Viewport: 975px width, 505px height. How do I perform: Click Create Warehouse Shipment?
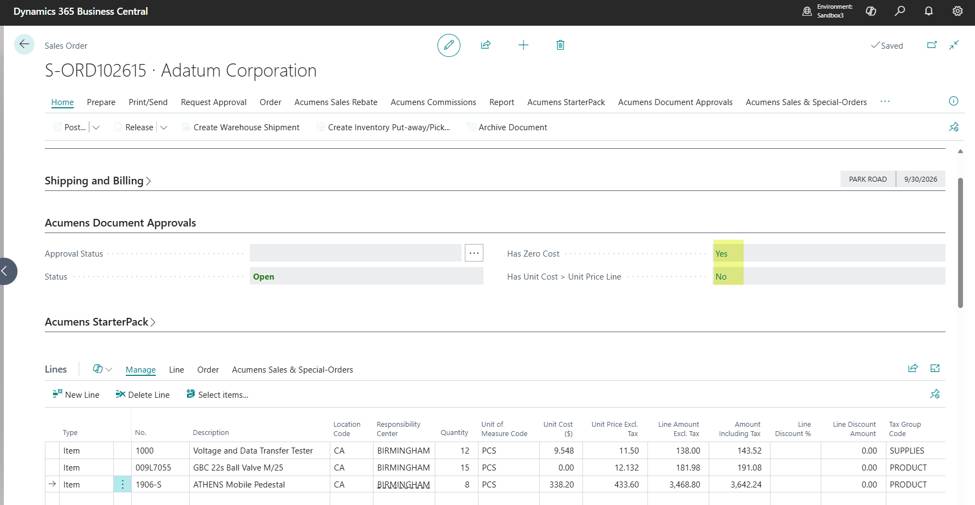pyautogui.click(x=240, y=127)
